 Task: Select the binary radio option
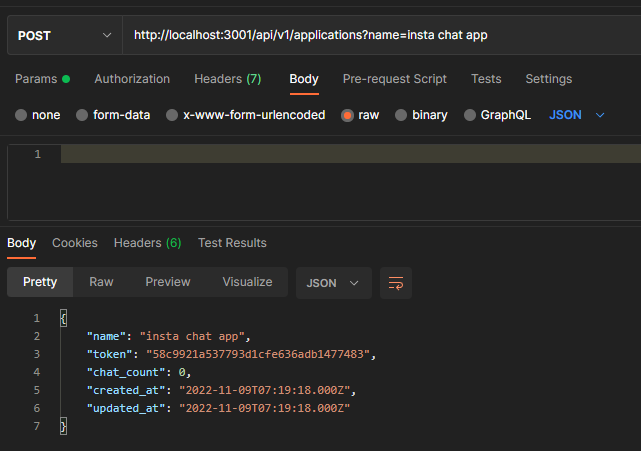(x=401, y=115)
